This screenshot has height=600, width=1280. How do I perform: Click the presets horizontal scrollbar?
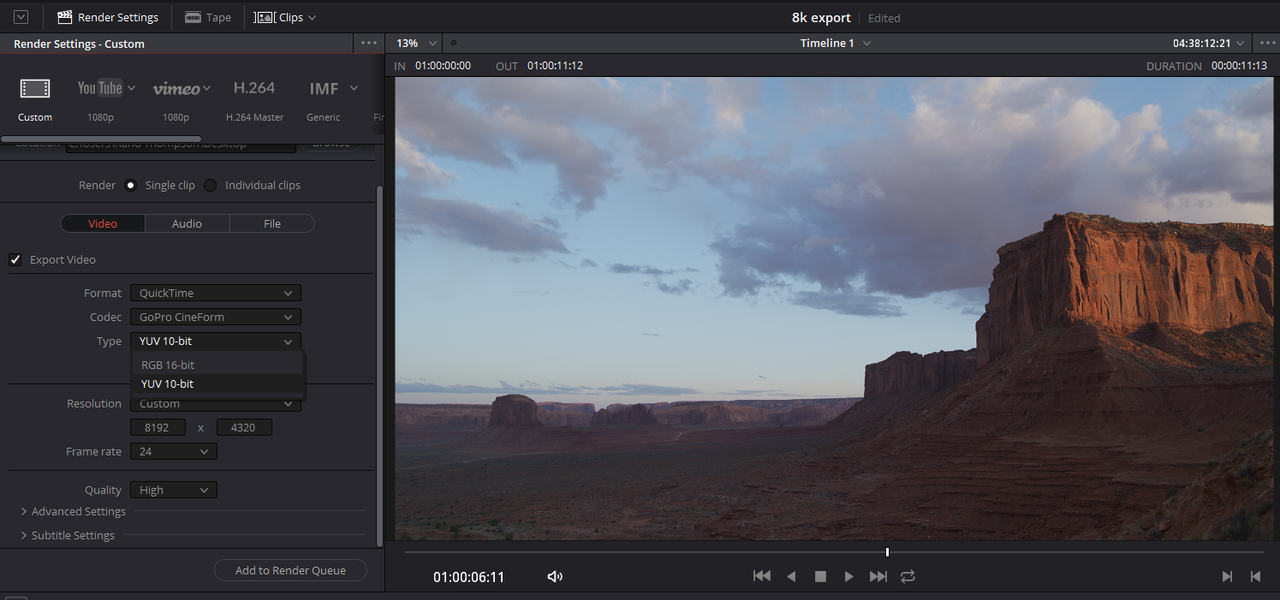[x=101, y=138]
